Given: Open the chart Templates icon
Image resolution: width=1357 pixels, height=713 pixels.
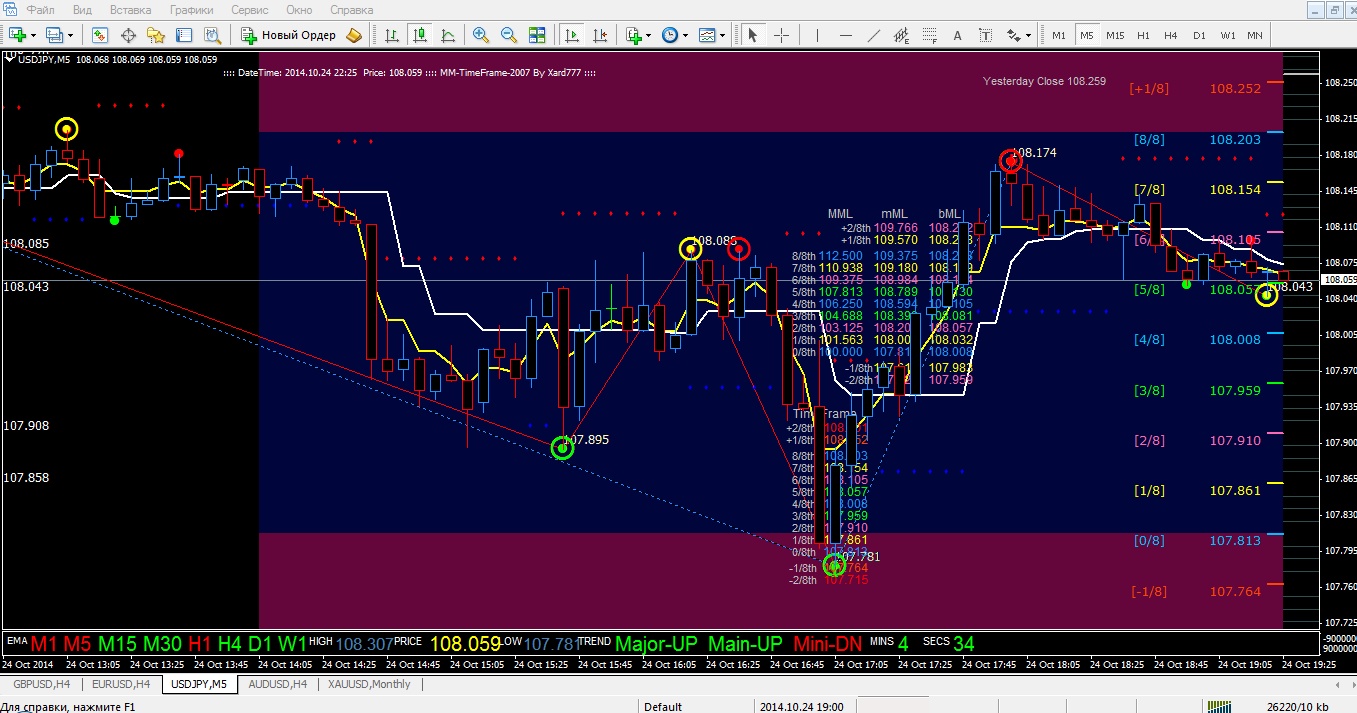Looking at the screenshot, I should pos(707,35).
